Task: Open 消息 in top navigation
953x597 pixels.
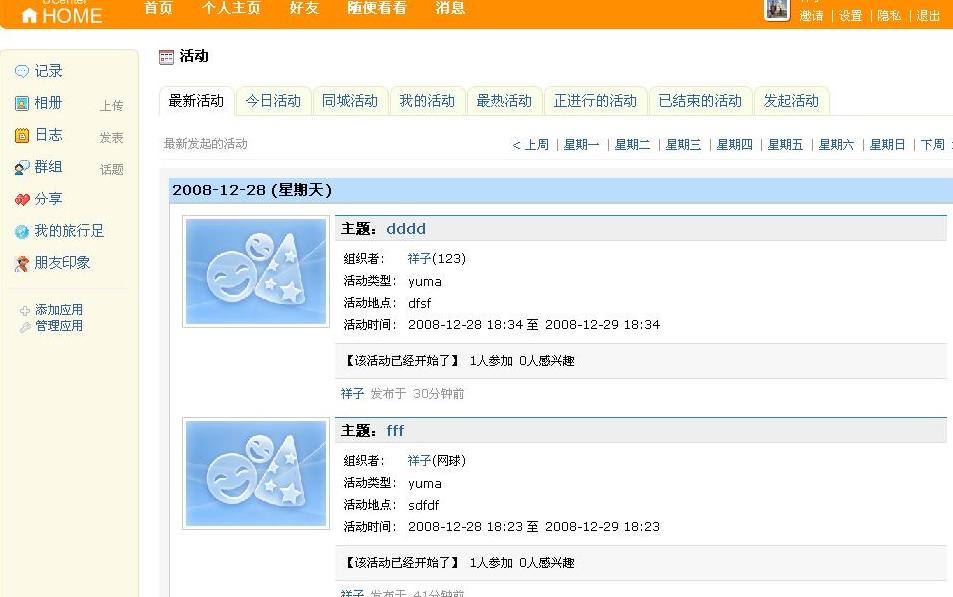Action: coord(450,8)
